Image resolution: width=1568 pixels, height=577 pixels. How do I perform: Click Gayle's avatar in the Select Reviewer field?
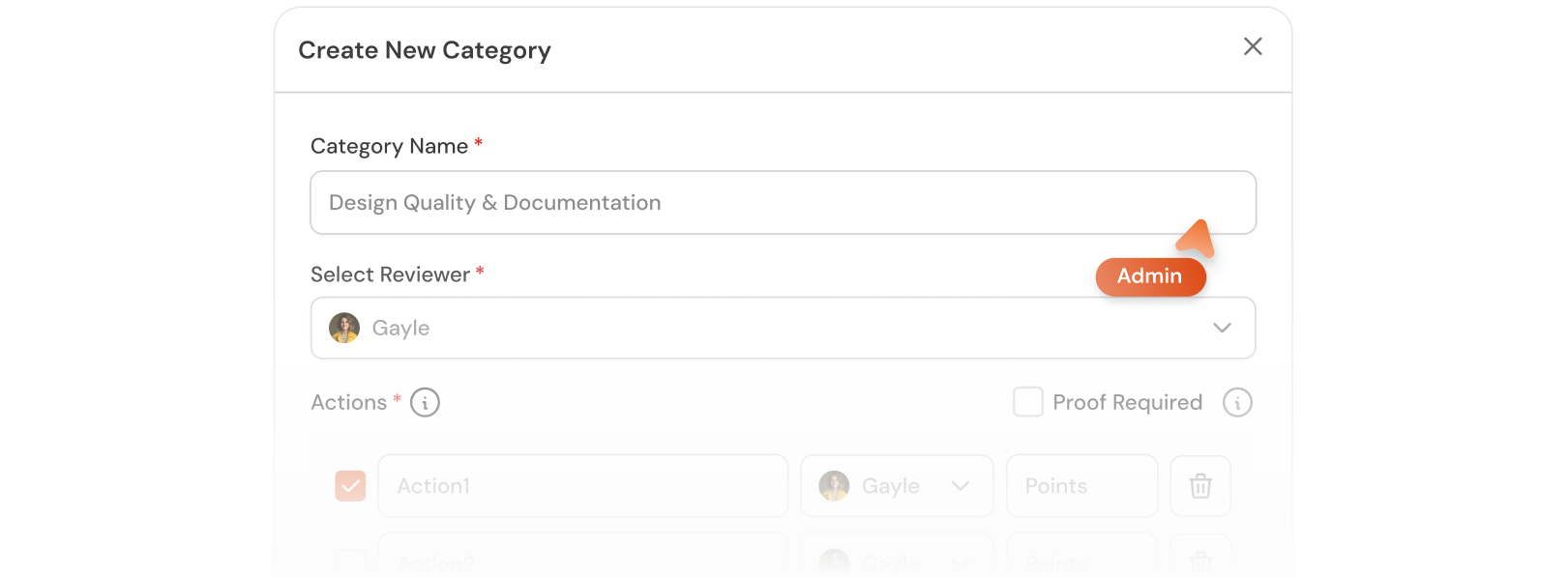(x=343, y=328)
